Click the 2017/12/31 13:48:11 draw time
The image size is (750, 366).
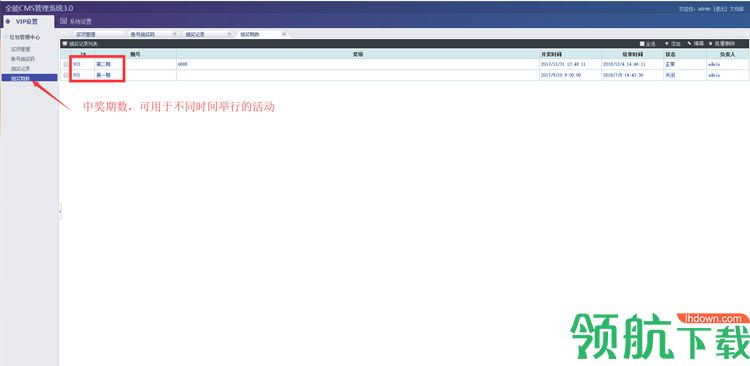click(x=563, y=64)
